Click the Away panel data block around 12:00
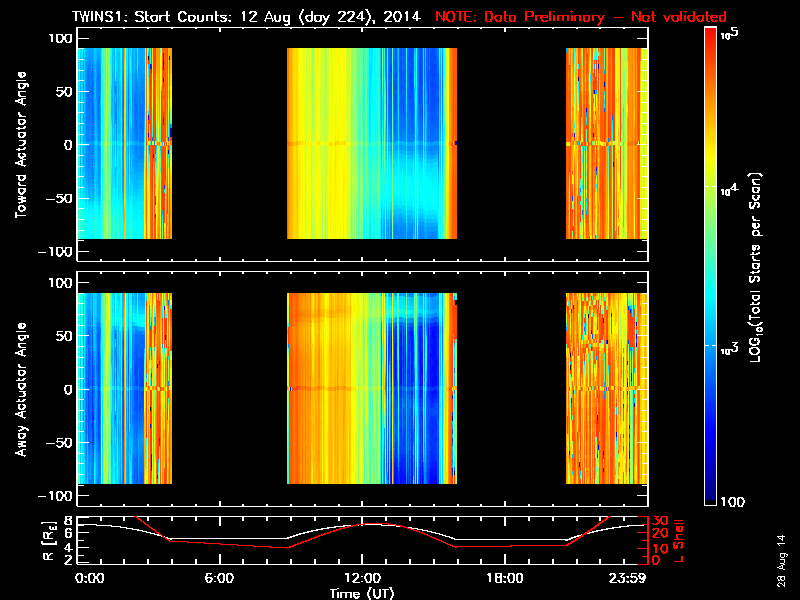Viewport: 800px width, 600px height. click(372, 388)
